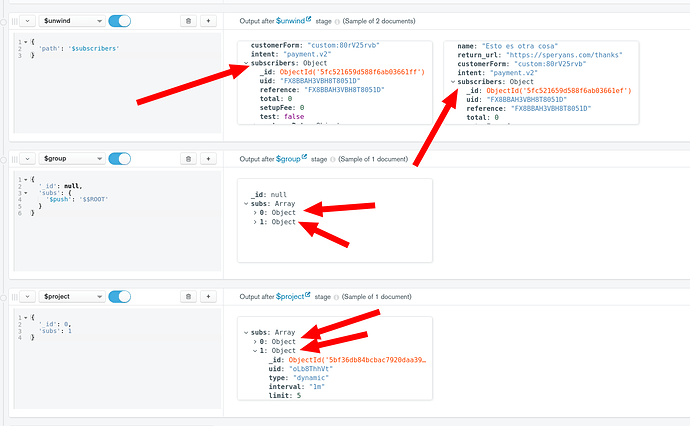Toggle off the $group stage switch
Screen dimensions: 690x426
tap(119, 158)
